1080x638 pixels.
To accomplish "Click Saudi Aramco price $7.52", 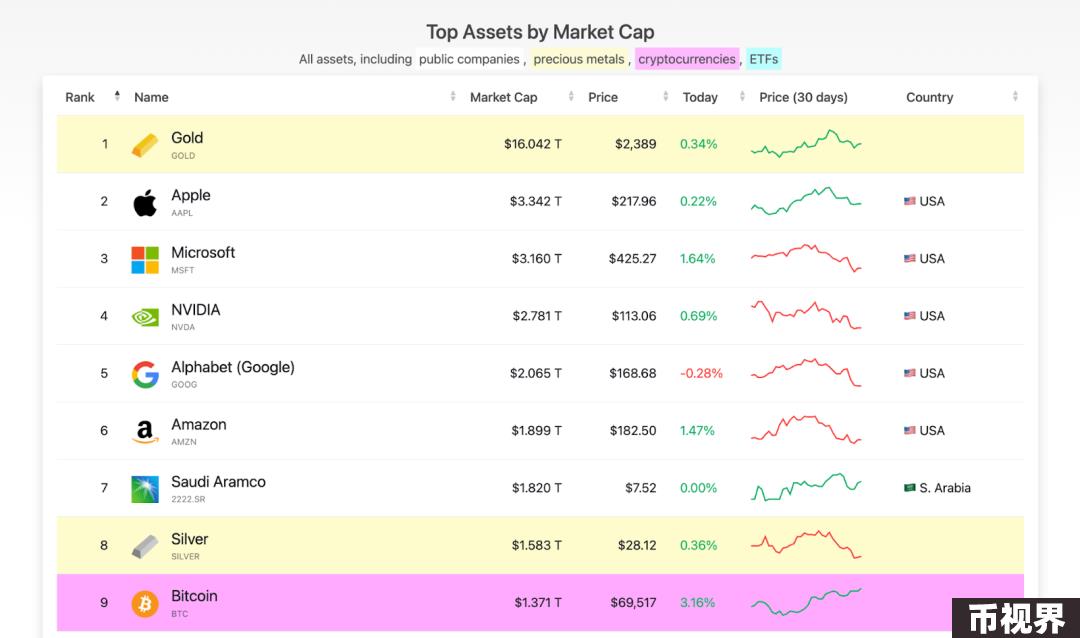I will (641, 488).
